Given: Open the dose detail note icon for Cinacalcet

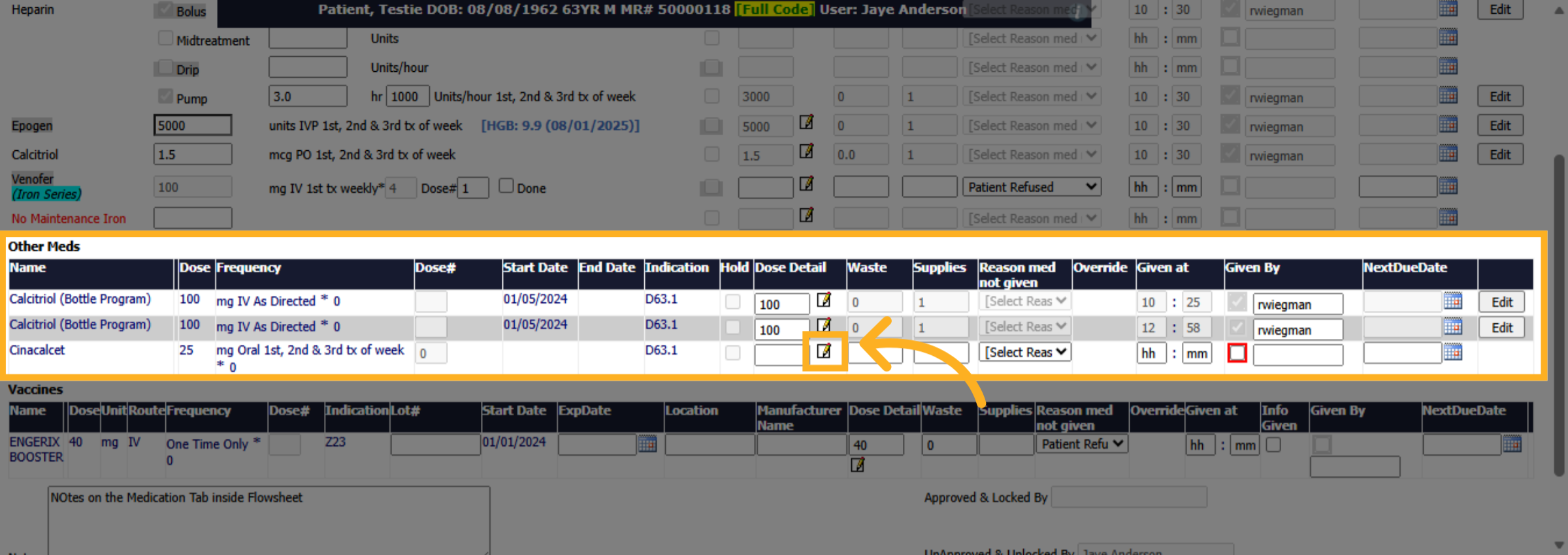Looking at the screenshot, I should [824, 351].
